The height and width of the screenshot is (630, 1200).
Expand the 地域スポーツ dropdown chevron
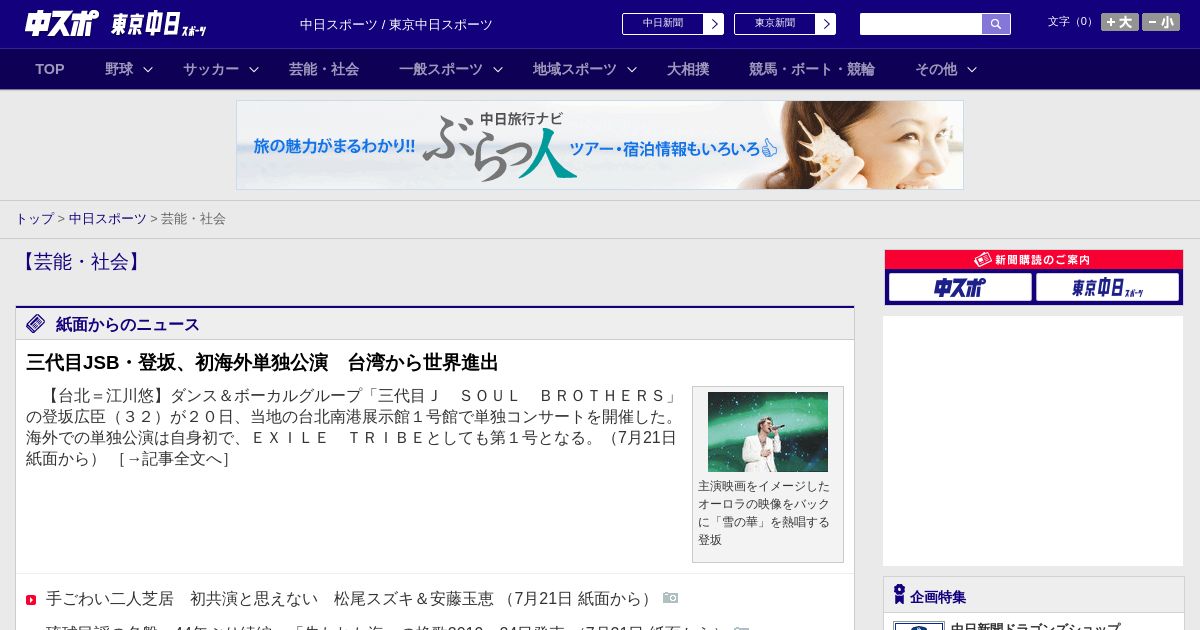coord(632,69)
